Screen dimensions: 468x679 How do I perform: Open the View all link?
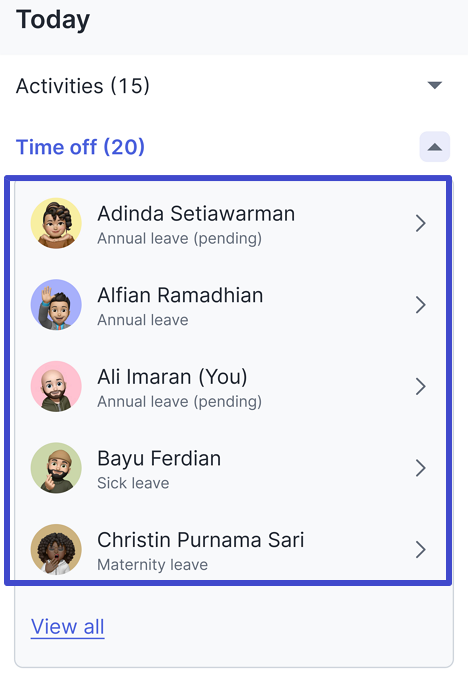click(x=68, y=627)
